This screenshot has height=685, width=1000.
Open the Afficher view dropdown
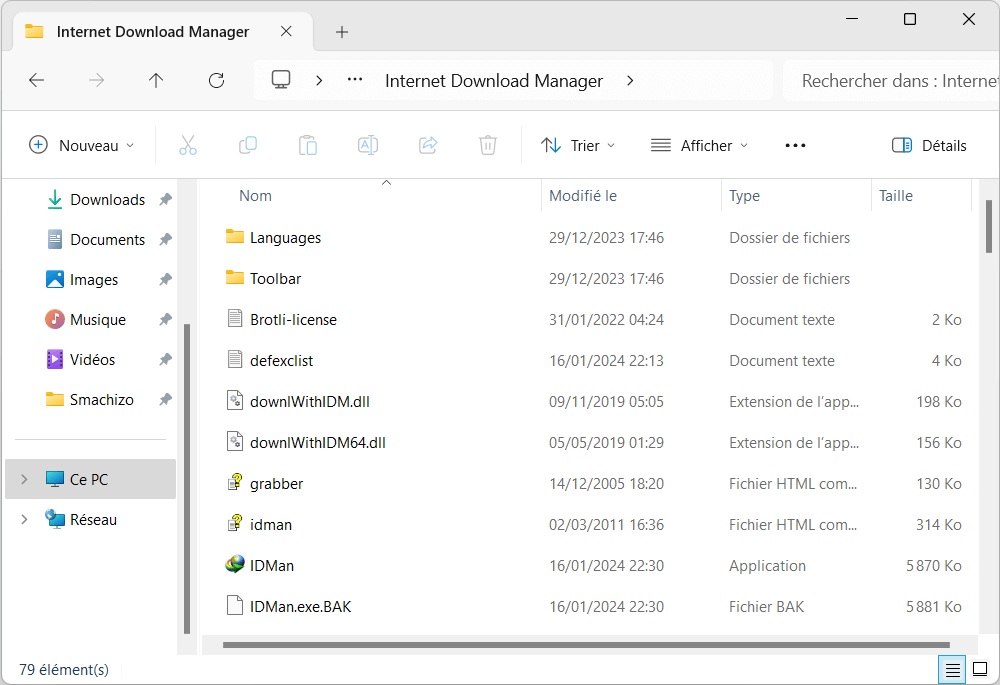pos(699,145)
